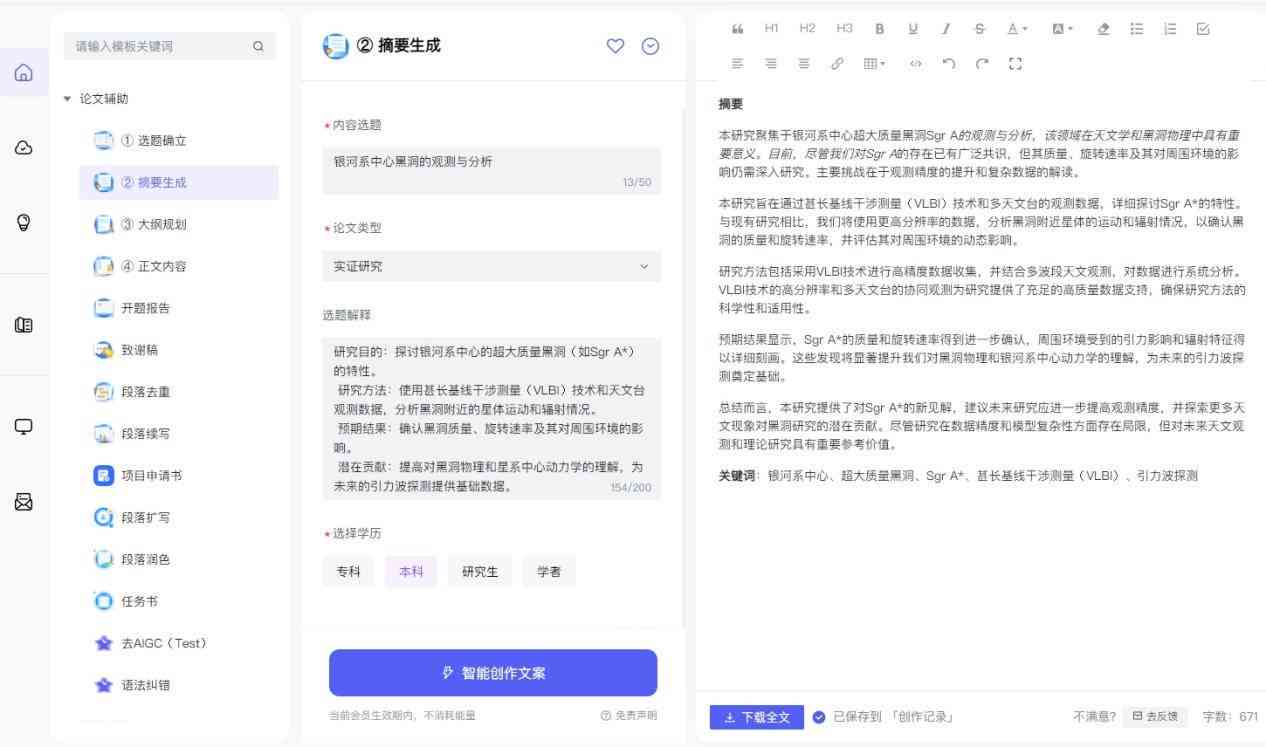The image size is (1266, 747).
Task: Open the 致谢稿 template
Action: tap(179, 350)
